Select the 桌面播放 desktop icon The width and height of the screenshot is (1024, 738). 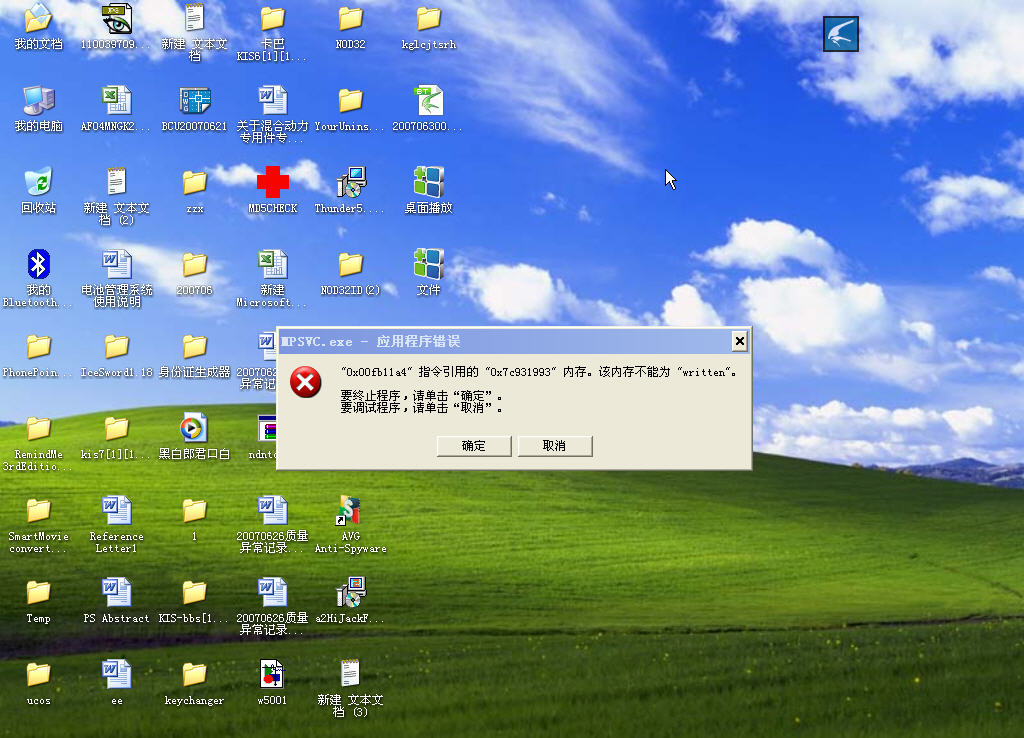pos(428,191)
